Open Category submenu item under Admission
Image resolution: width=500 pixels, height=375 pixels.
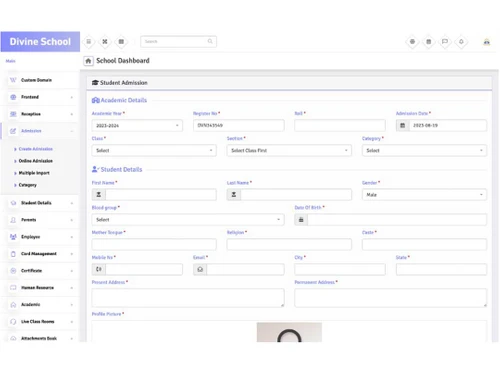click(27, 185)
